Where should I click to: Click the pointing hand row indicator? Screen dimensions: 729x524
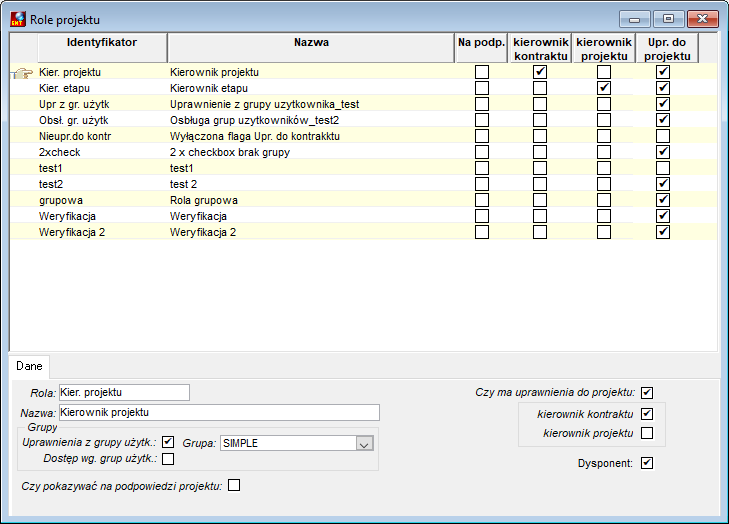click(x=23, y=73)
